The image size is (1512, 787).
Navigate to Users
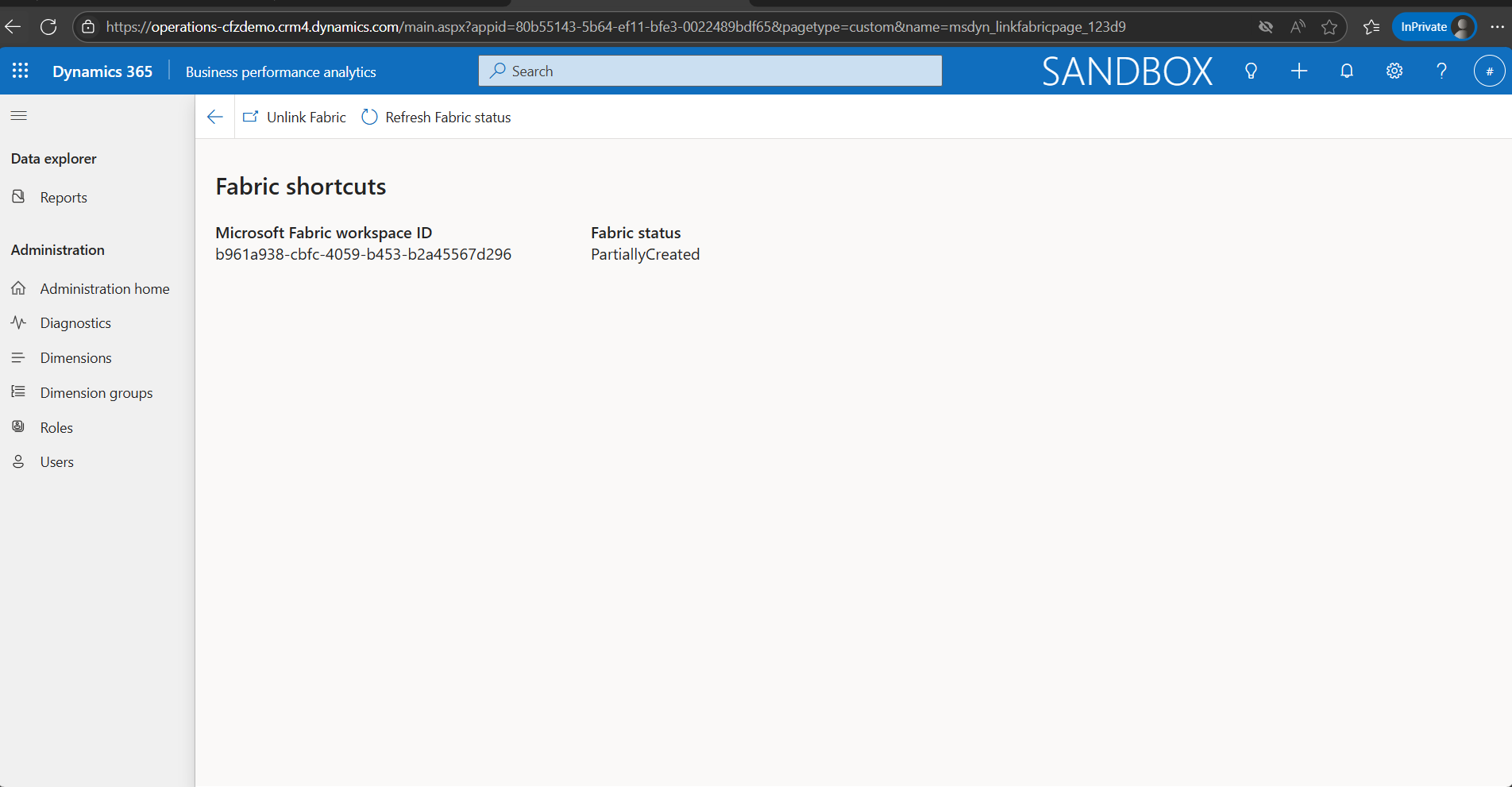(56, 462)
